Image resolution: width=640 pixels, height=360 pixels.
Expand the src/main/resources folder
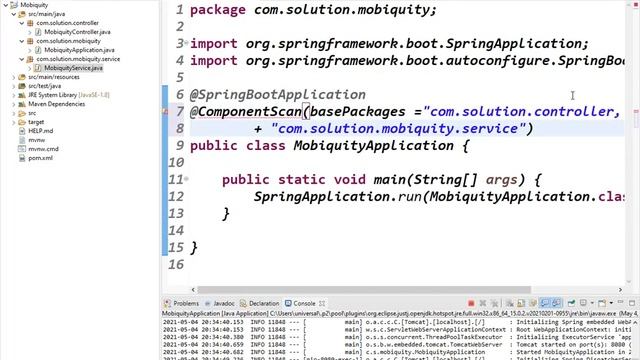pyautogui.click(x=13, y=77)
